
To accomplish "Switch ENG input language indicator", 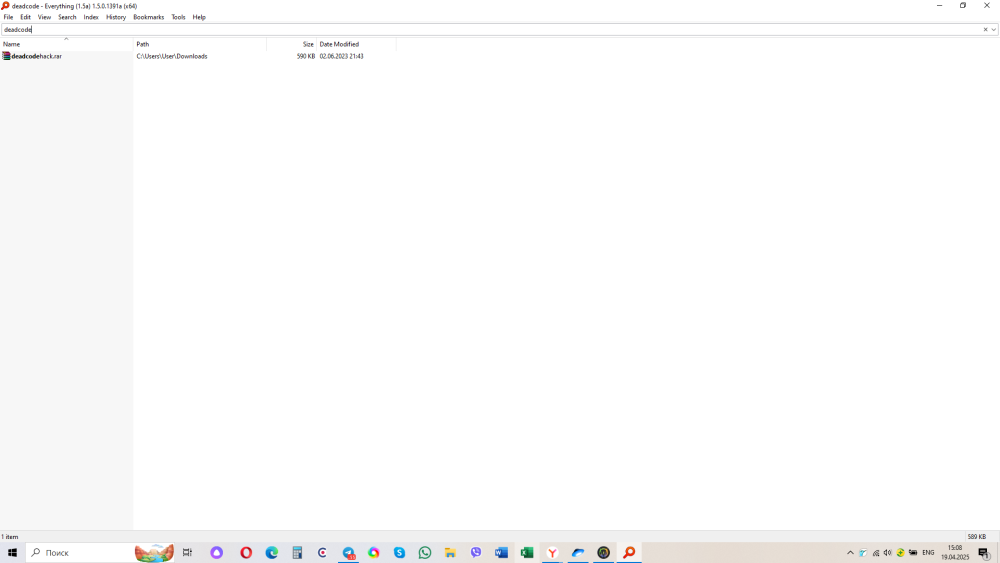I will point(928,553).
